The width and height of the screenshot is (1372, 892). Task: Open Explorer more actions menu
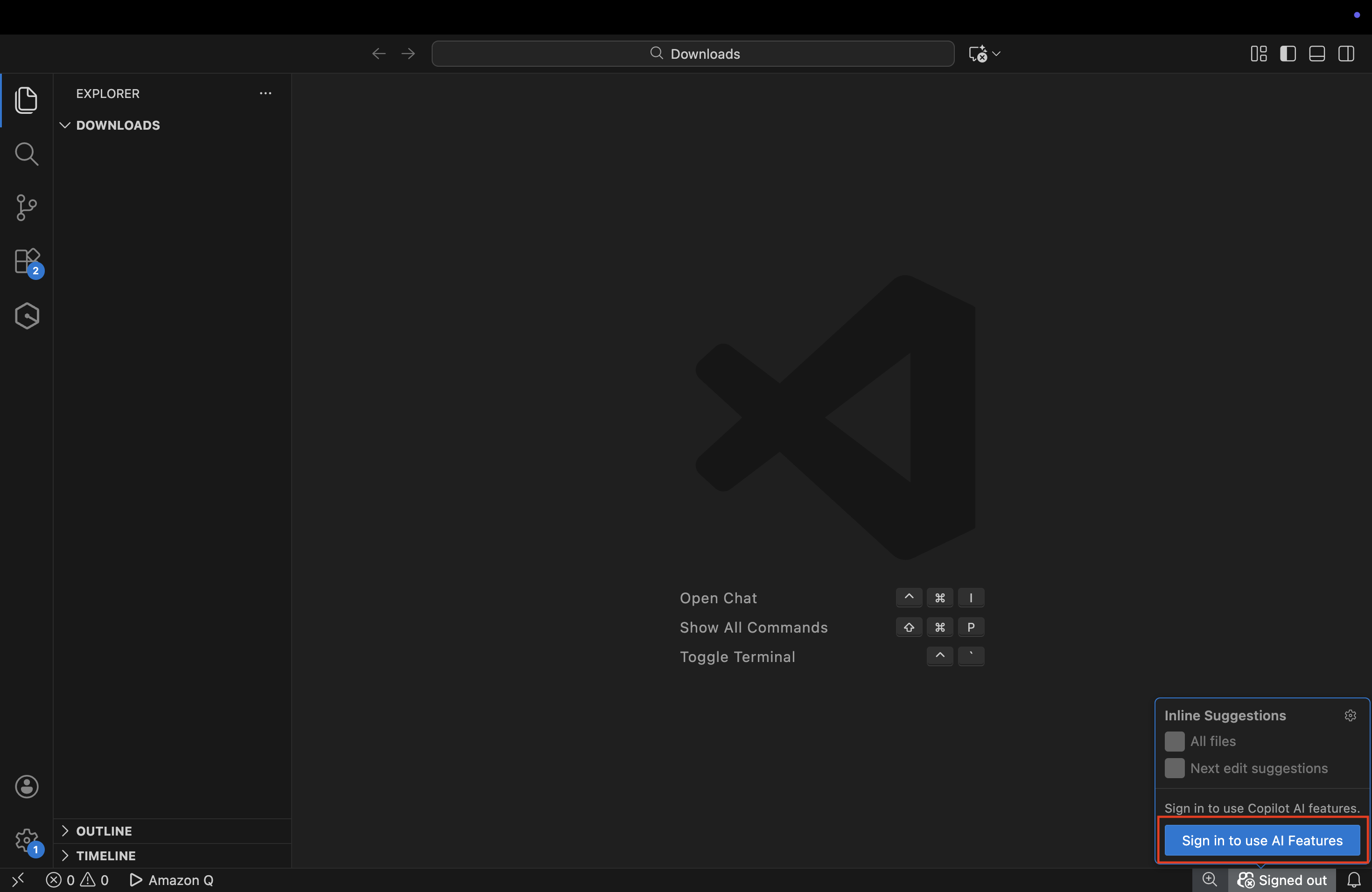tap(265, 93)
